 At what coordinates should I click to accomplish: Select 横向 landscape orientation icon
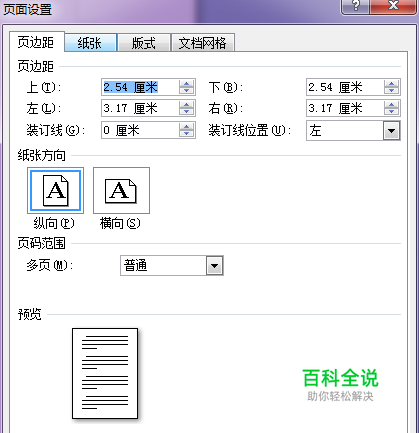tap(121, 191)
